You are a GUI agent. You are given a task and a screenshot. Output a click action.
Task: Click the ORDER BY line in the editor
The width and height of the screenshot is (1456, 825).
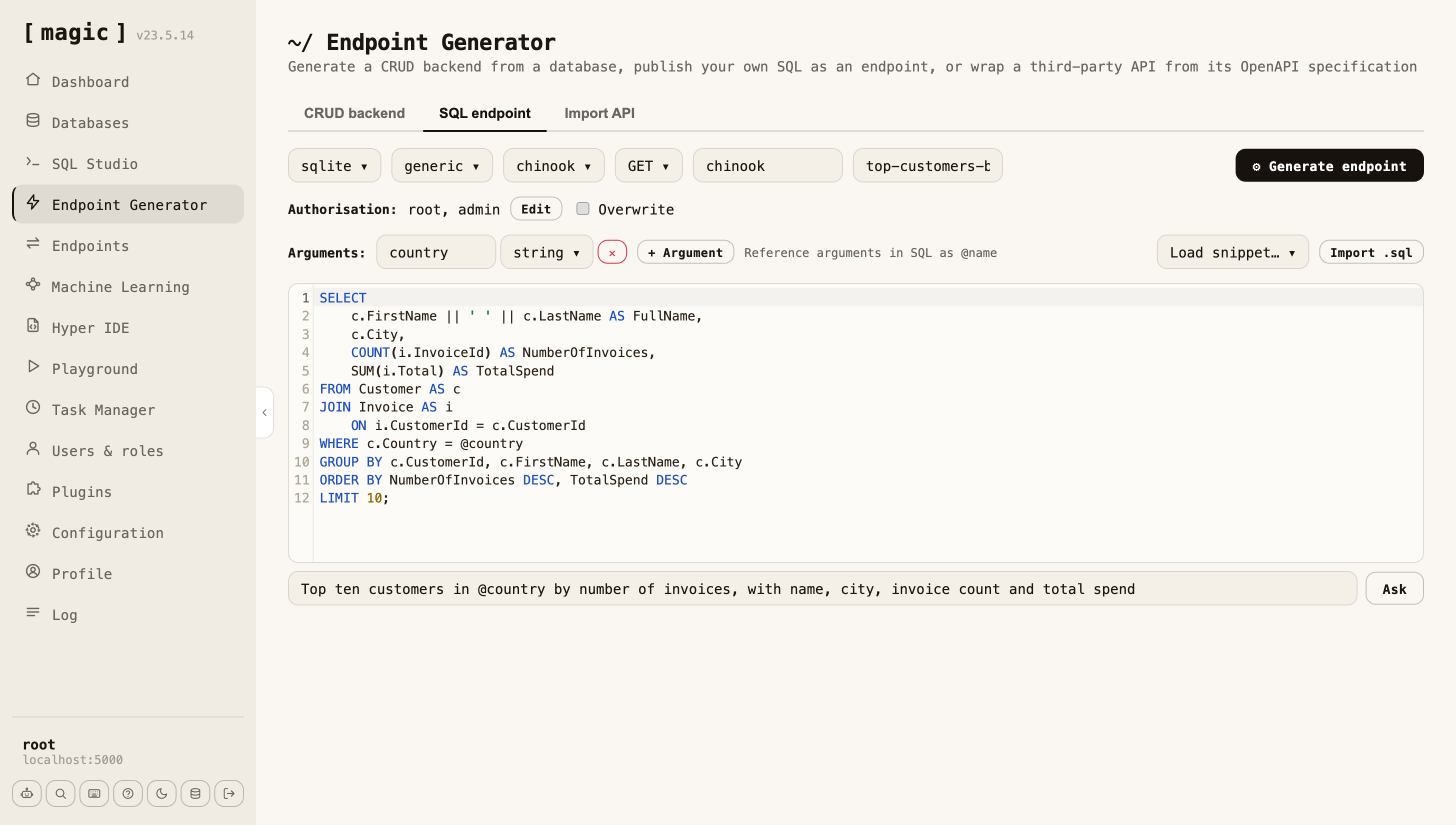tap(868, 480)
